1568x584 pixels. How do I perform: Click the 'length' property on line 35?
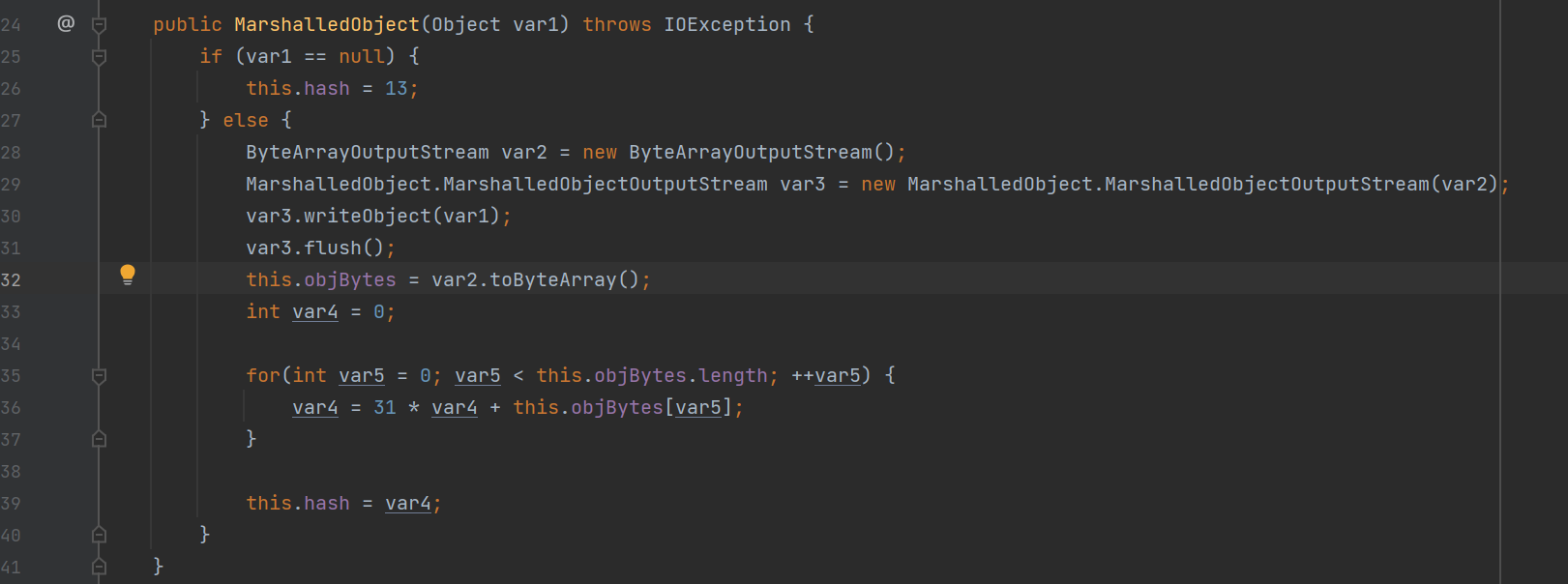[x=733, y=375]
